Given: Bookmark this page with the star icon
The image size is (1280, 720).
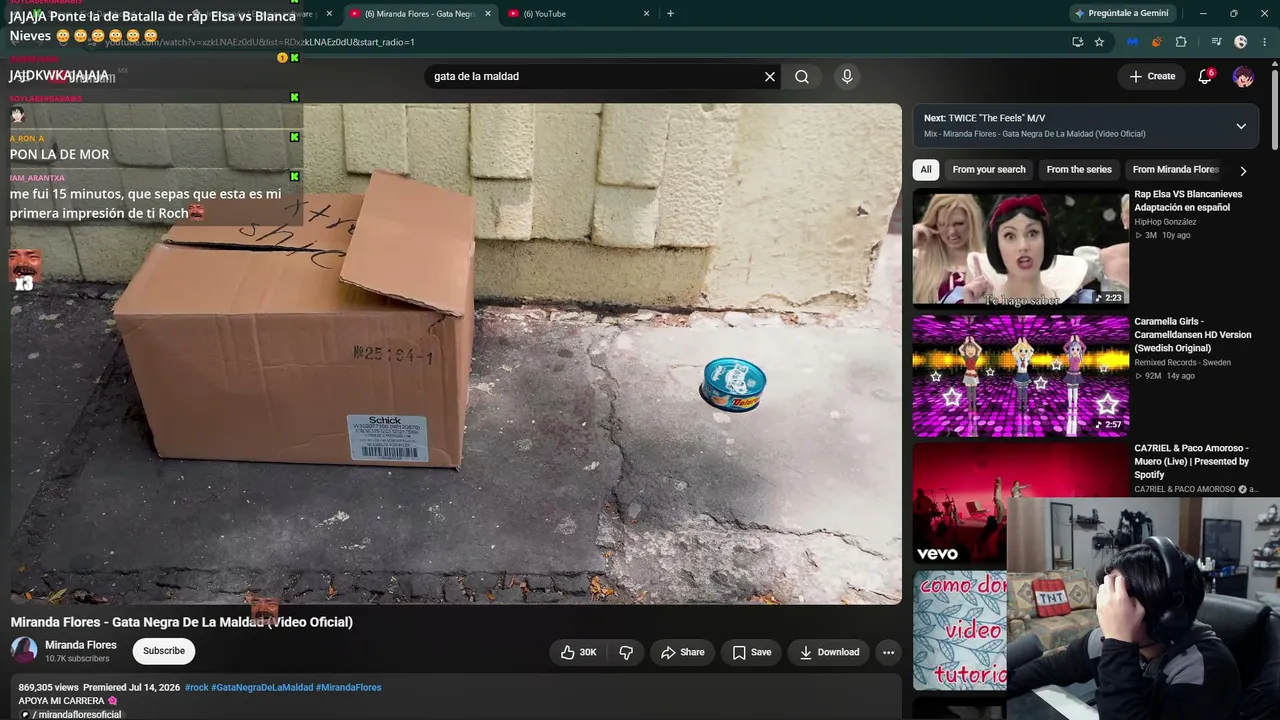Looking at the screenshot, I should click(x=1099, y=42).
